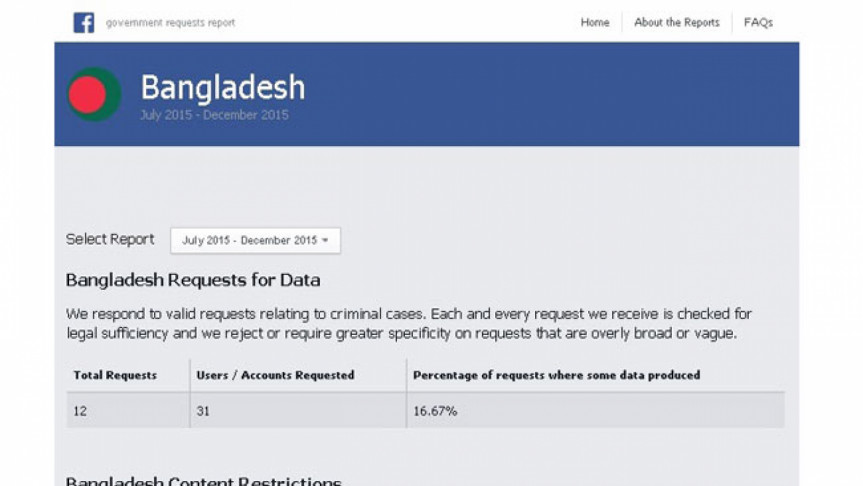The height and width of the screenshot is (486, 863).
Task: Click the Bangladesh page heading
Action: tap(223, 87)
